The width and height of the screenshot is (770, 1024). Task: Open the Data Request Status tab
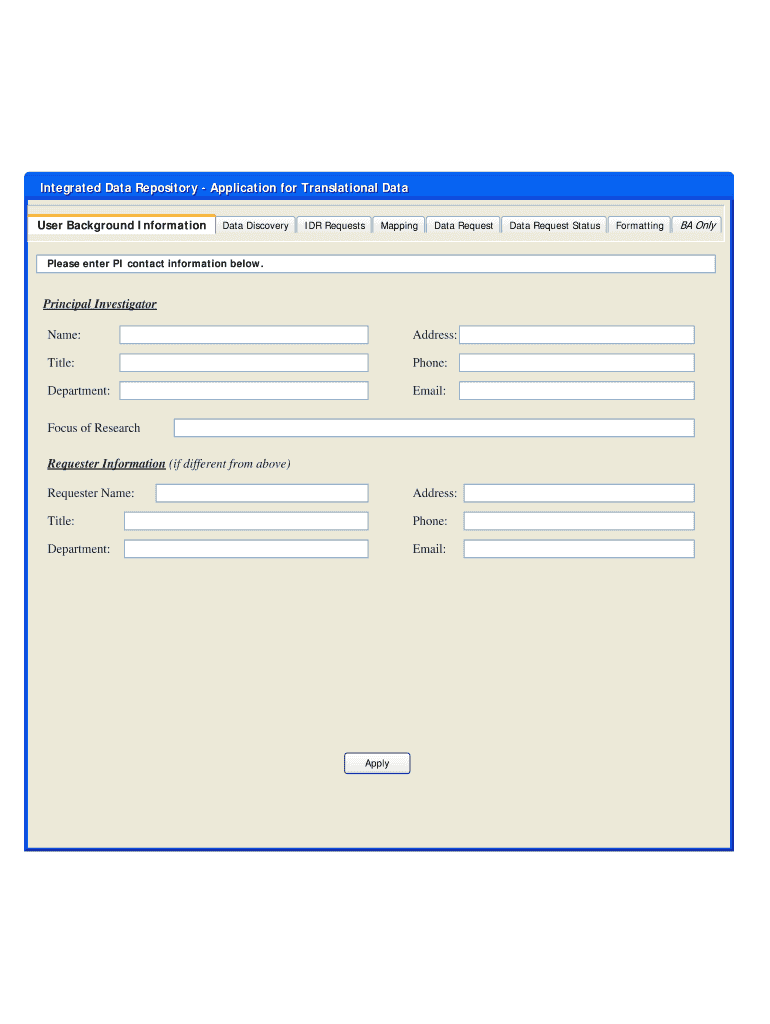pyautogui.click(x=555, y=226)
